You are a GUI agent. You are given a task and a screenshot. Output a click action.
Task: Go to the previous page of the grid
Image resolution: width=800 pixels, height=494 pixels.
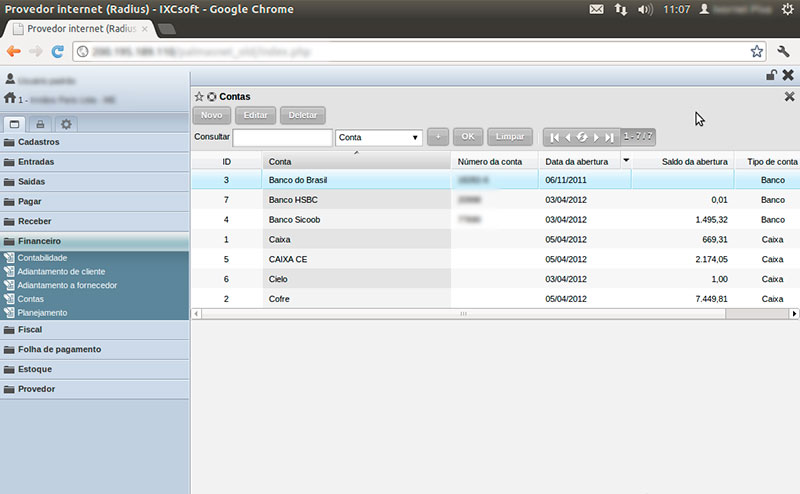pos(568,137)
